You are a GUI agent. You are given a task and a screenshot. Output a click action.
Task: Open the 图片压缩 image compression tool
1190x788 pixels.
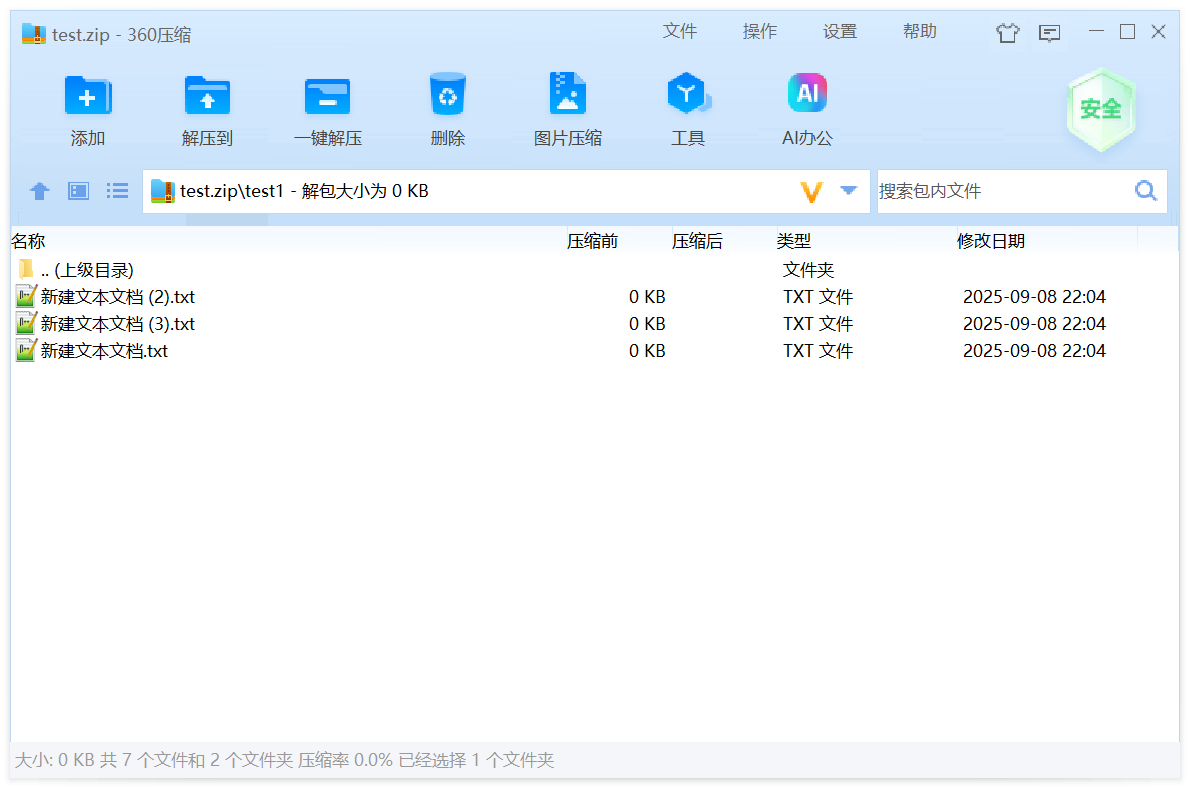pos(567,96)
